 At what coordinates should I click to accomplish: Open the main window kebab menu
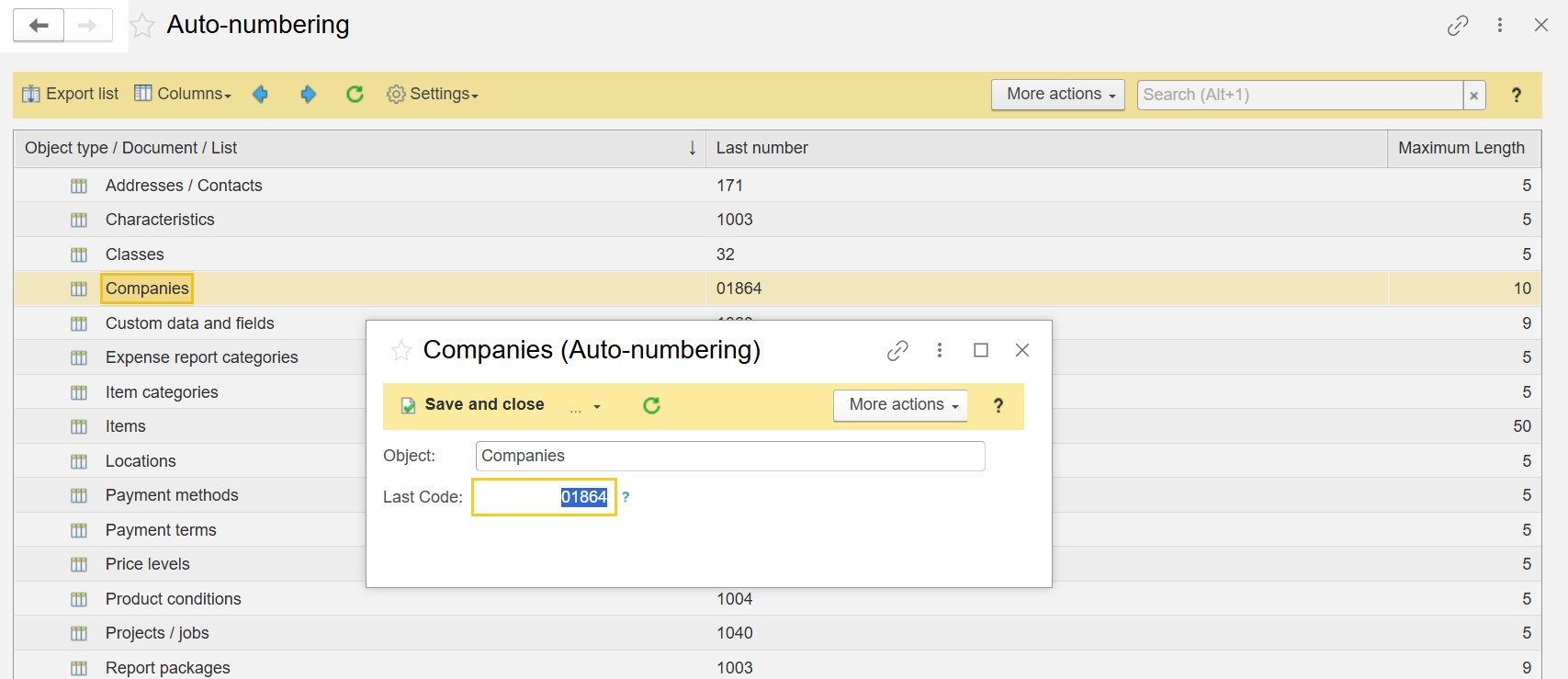[1499, 26]
